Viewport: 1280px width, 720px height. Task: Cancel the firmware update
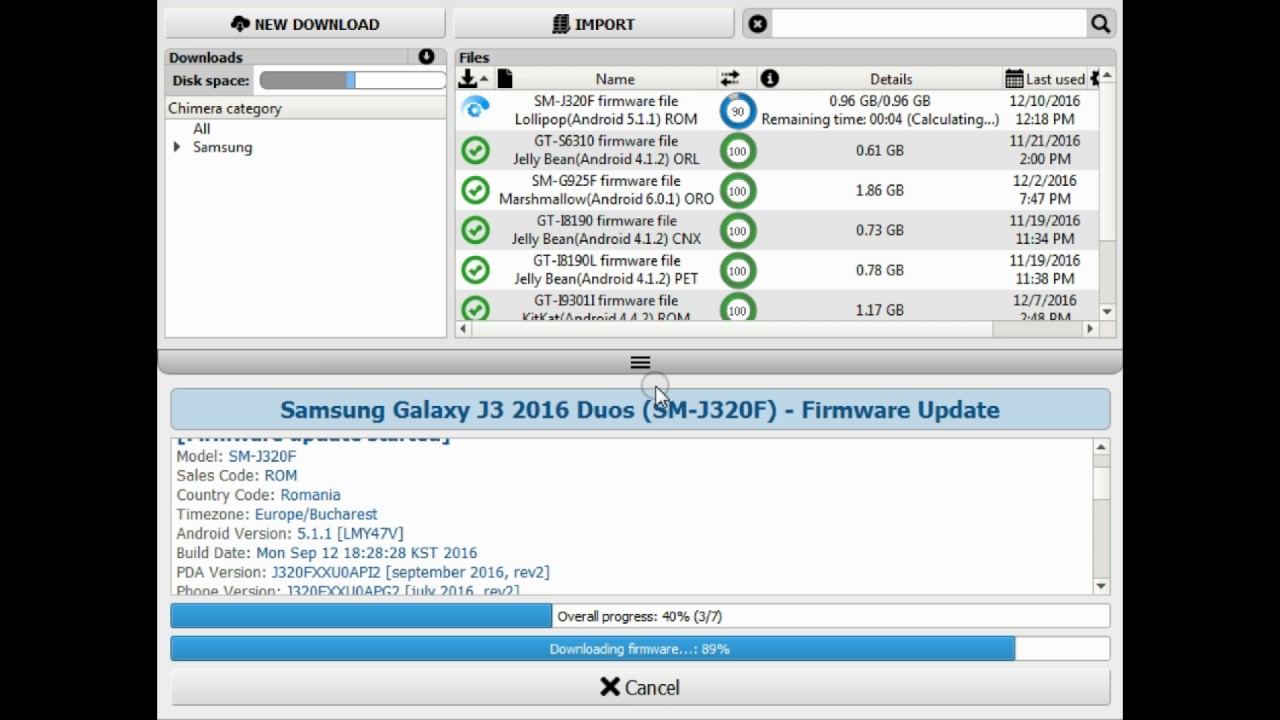point(640,687)
